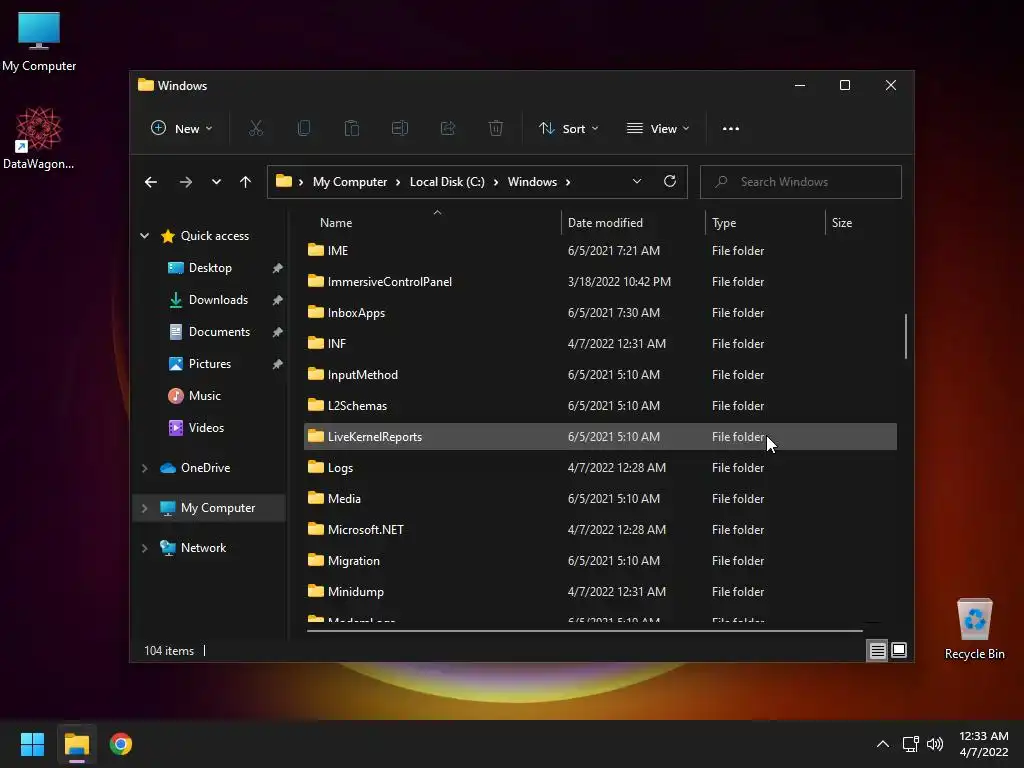The width and height of the screenshot is (1024, 768).
Task: Select the DataWagon desktop shortcut
Action: point(39,138)
